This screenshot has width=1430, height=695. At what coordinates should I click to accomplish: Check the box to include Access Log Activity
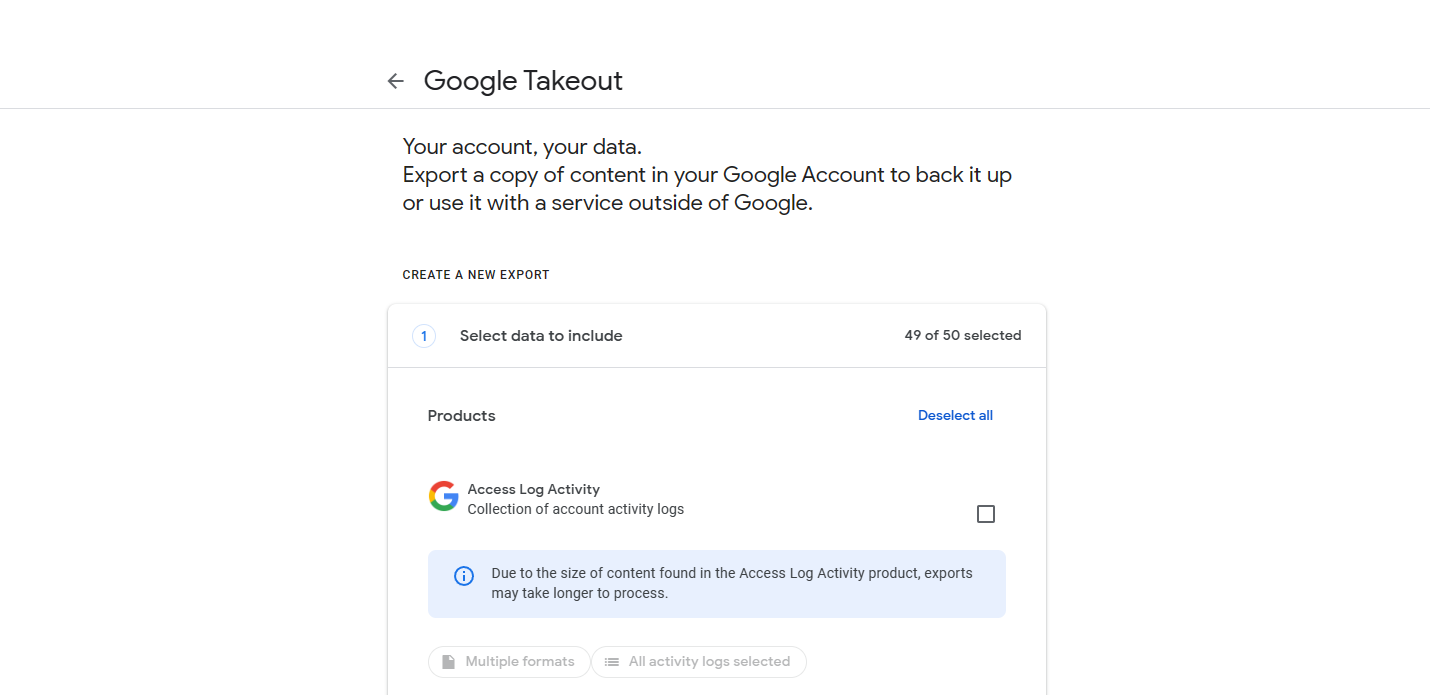click(986, 513)
